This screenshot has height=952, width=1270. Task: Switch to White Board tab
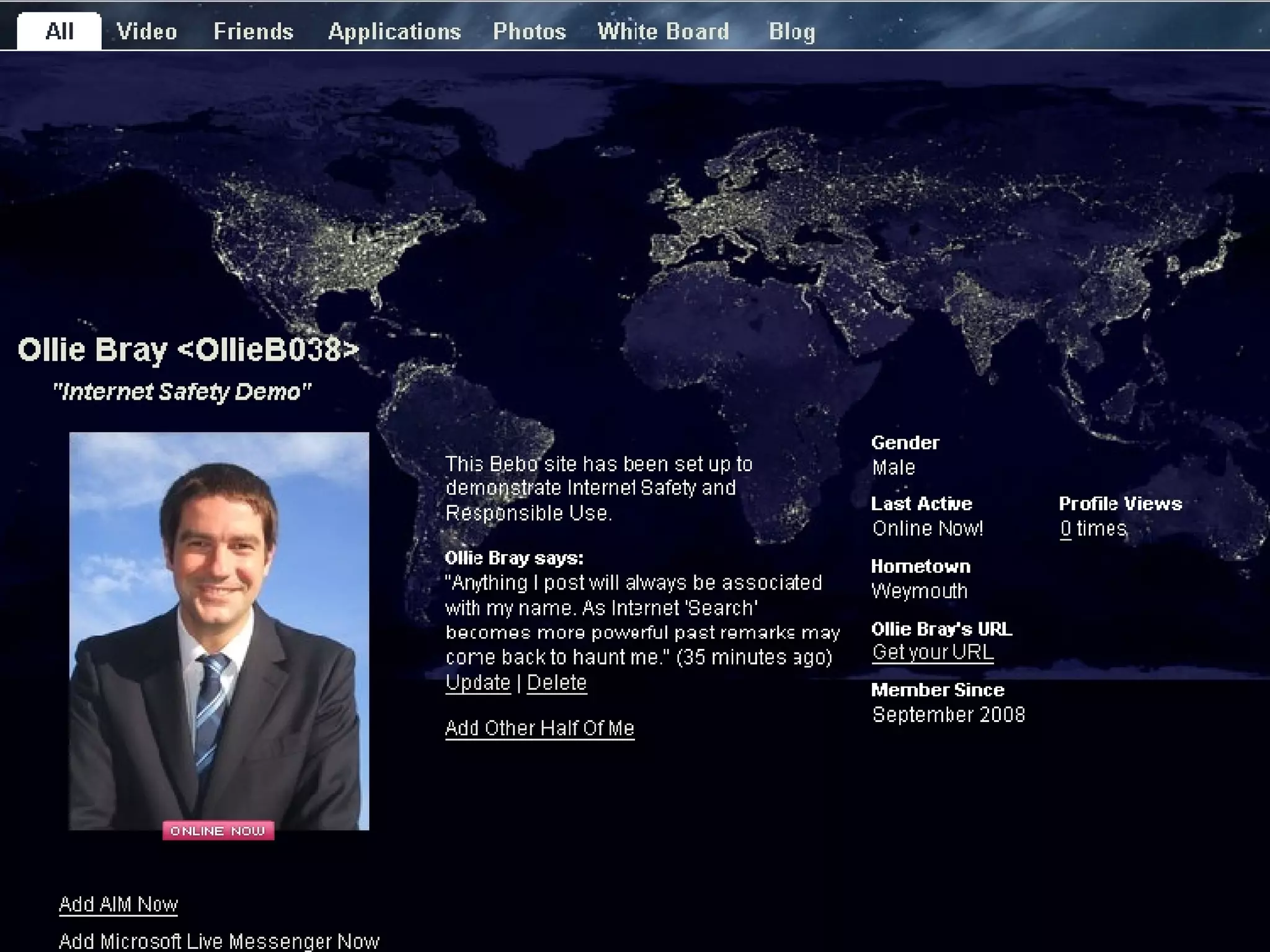click(663, 32)
